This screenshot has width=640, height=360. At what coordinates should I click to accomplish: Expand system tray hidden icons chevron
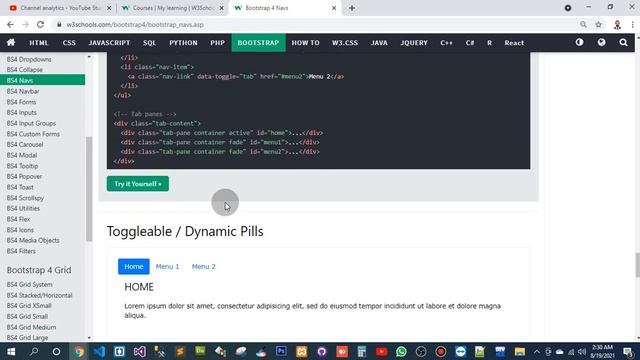click(x=537, y=351)
